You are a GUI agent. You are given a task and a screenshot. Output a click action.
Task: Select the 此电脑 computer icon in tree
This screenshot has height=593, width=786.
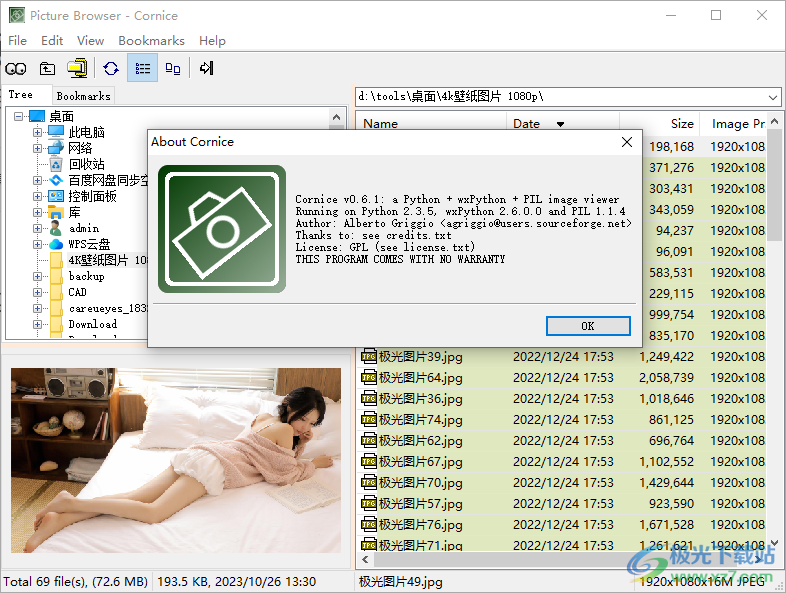click(56, 132)
